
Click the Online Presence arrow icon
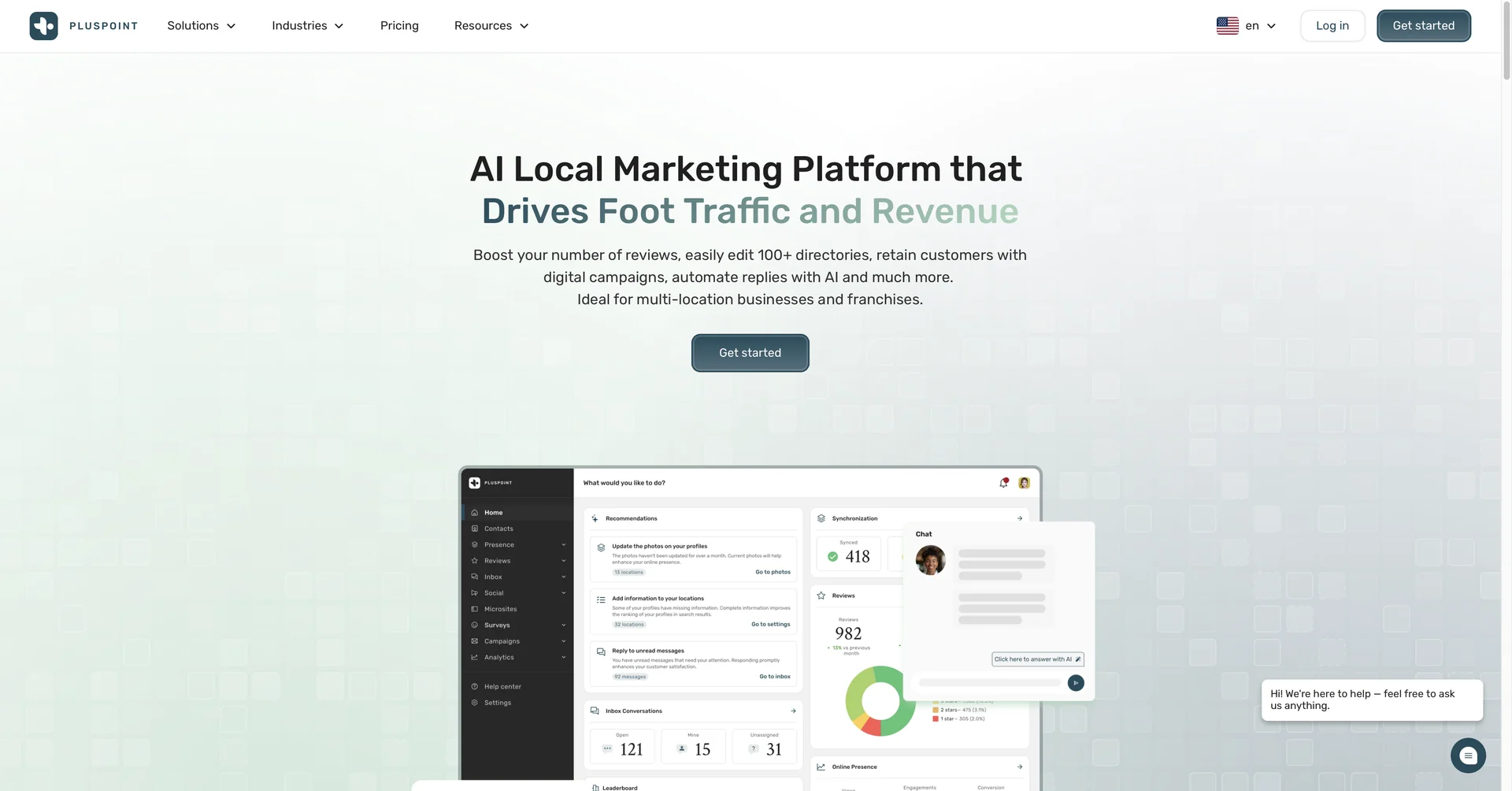click(1020, 767)
